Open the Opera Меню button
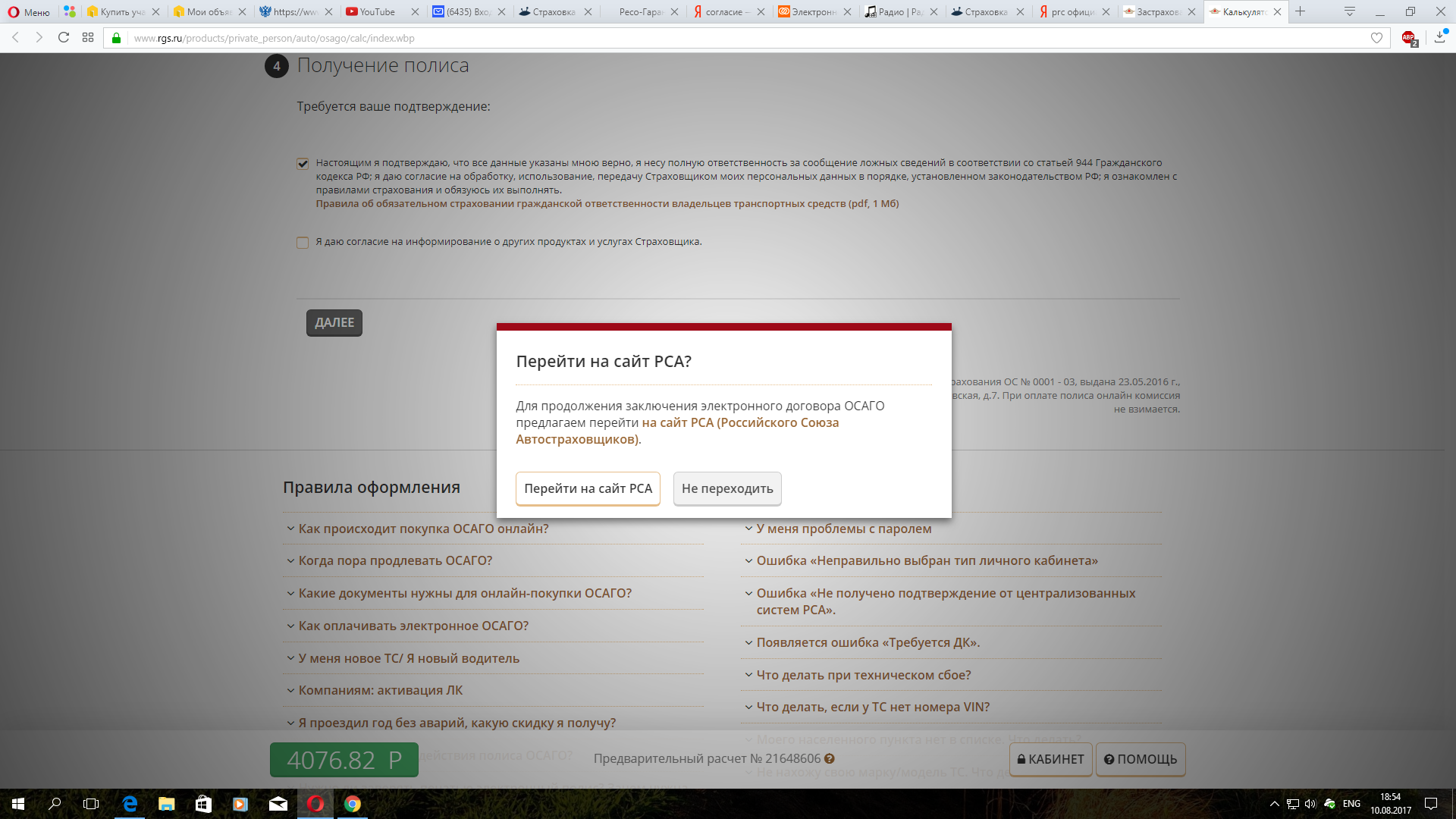Image resolution: width=1456 pixels, height=819 pixels. coord(29,11)
